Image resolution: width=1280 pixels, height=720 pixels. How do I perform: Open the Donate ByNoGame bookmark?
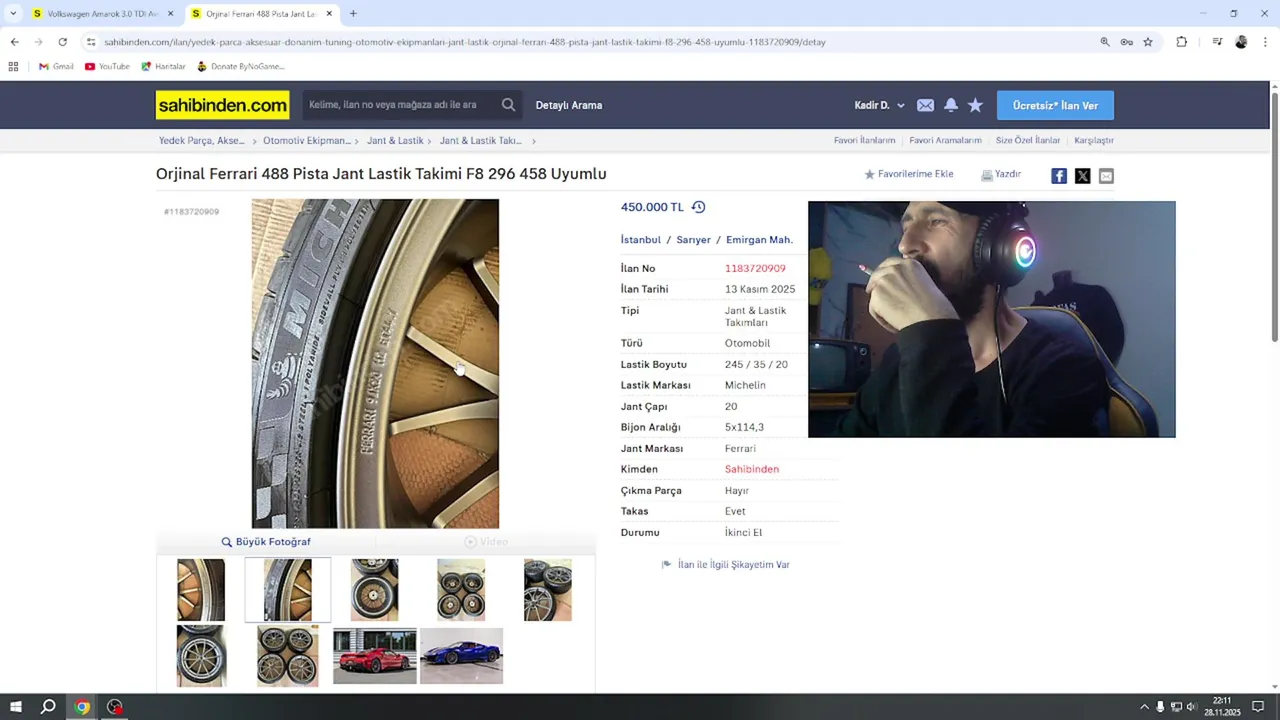[x=240, y=66]
